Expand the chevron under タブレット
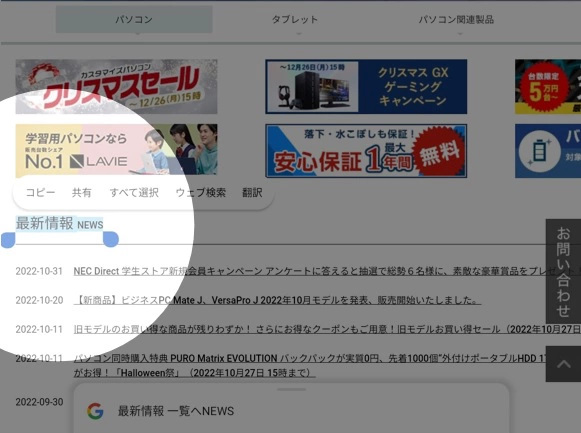The height and width of the screenshot is (433, 581). [299, 34]
